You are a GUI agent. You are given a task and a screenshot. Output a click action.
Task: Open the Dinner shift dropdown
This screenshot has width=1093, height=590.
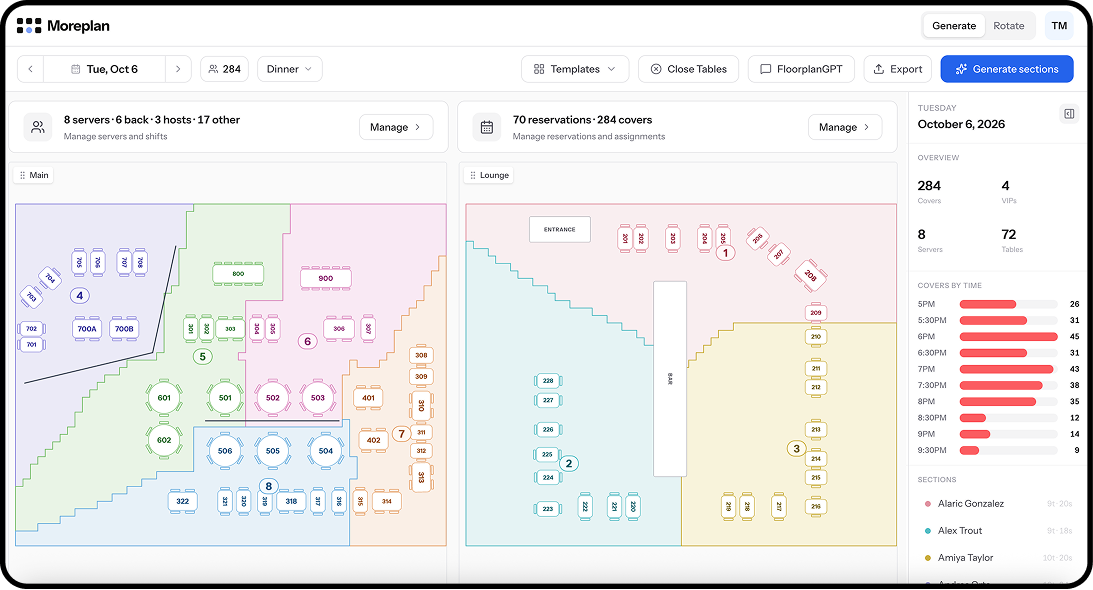click(290, 69)
